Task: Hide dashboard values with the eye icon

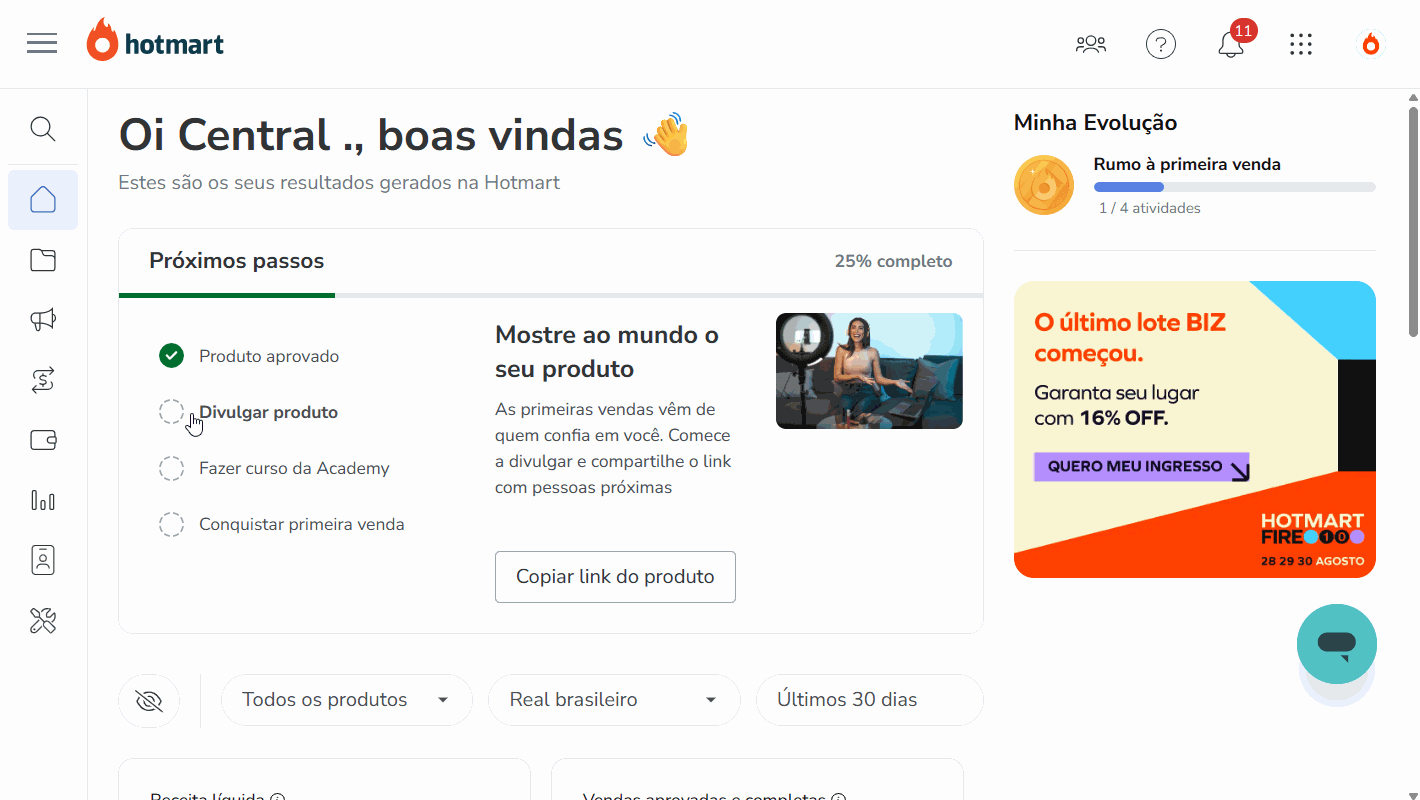Action: pos(148,700)
